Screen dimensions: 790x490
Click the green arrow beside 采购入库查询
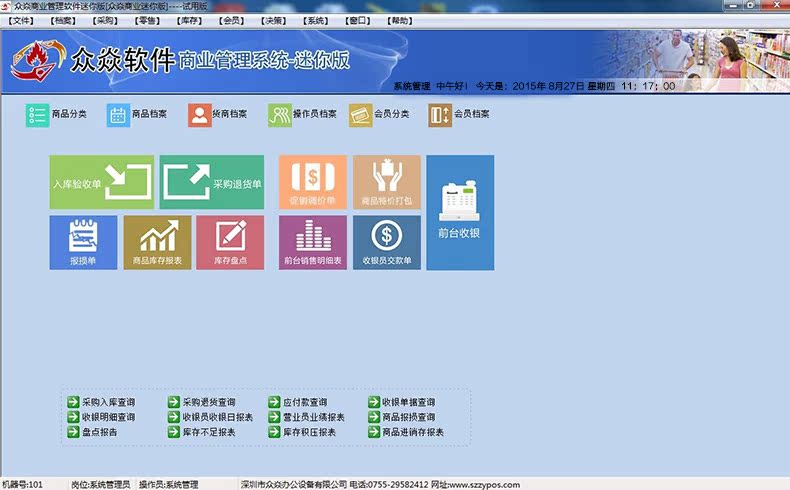point(74,402)
